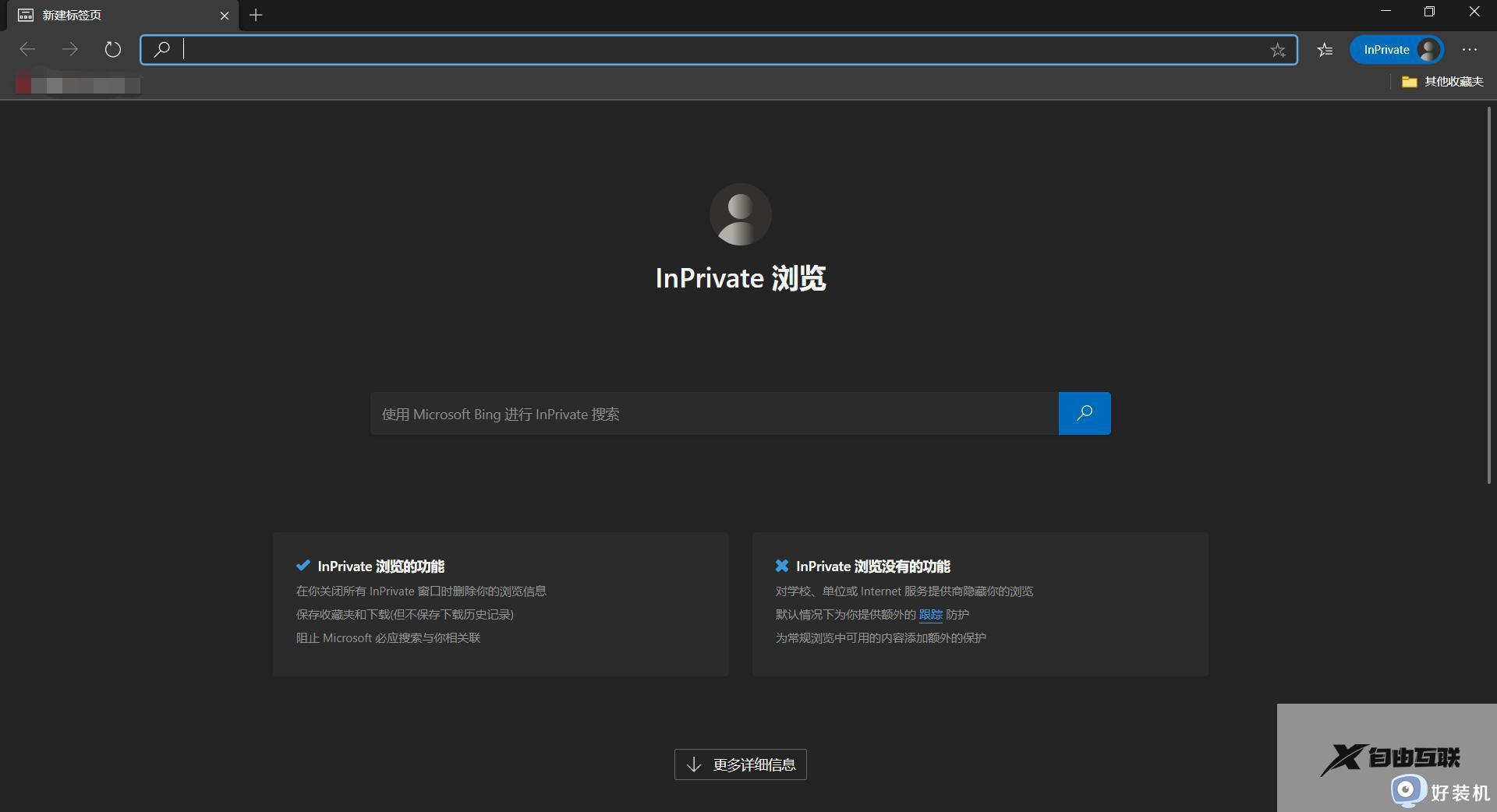Add page to favorites with the star icon

pos(1277,50)
